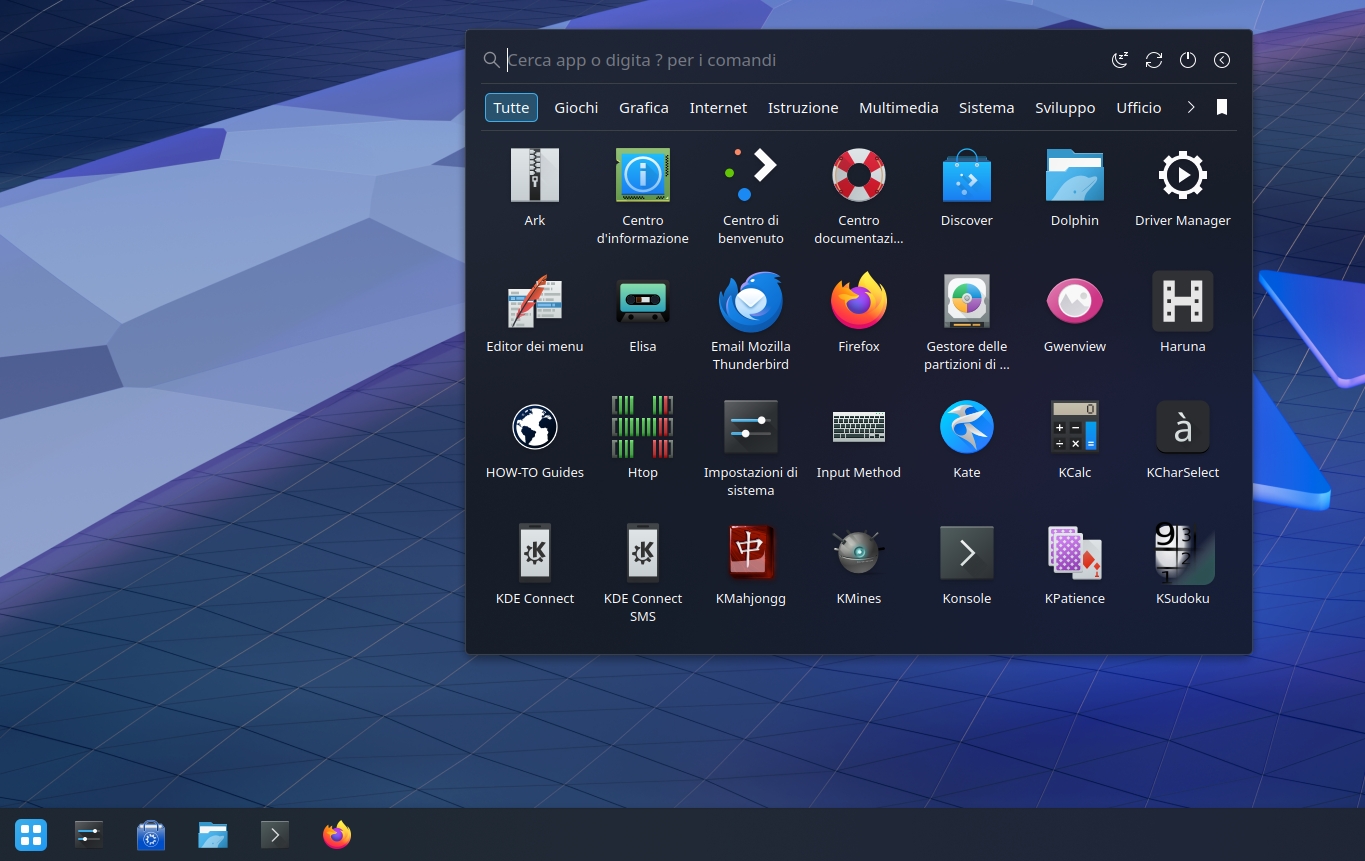The height and width of the screenshot is (861, 1365).
Task: Expand more session options arrow
Action: (1222, 60)
